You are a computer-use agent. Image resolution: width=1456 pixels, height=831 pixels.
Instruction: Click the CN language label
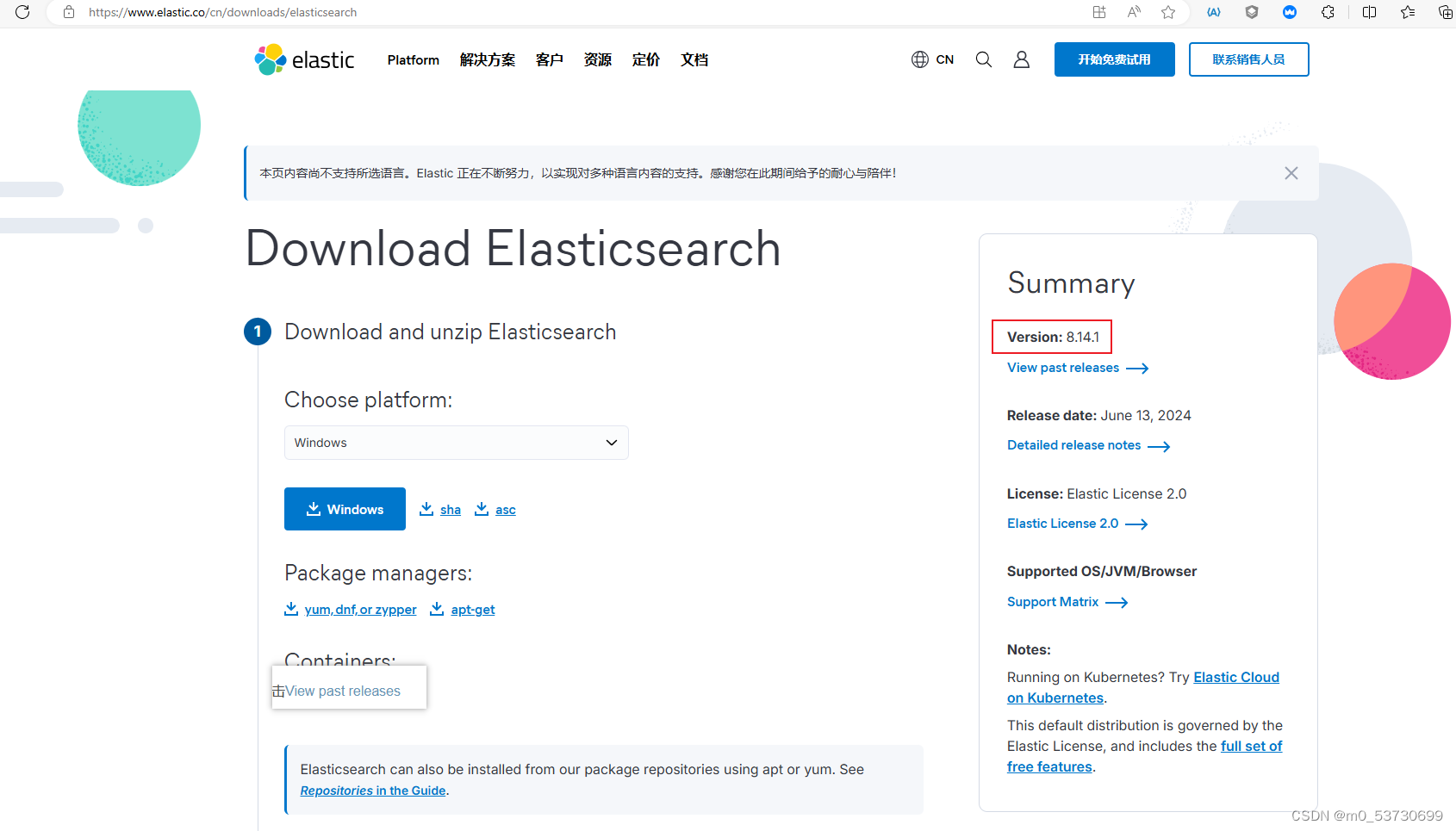[945, 59]
